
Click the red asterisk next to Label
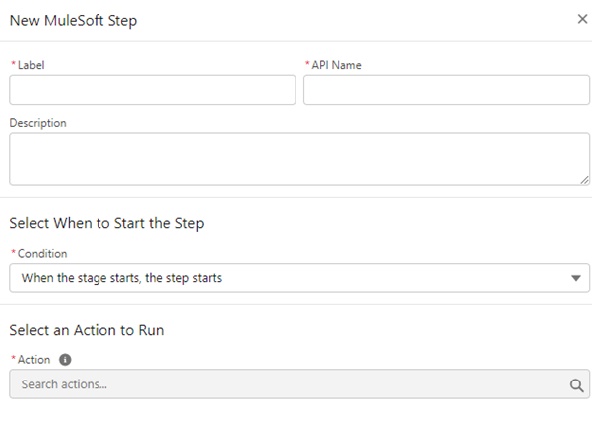(14, 63)
